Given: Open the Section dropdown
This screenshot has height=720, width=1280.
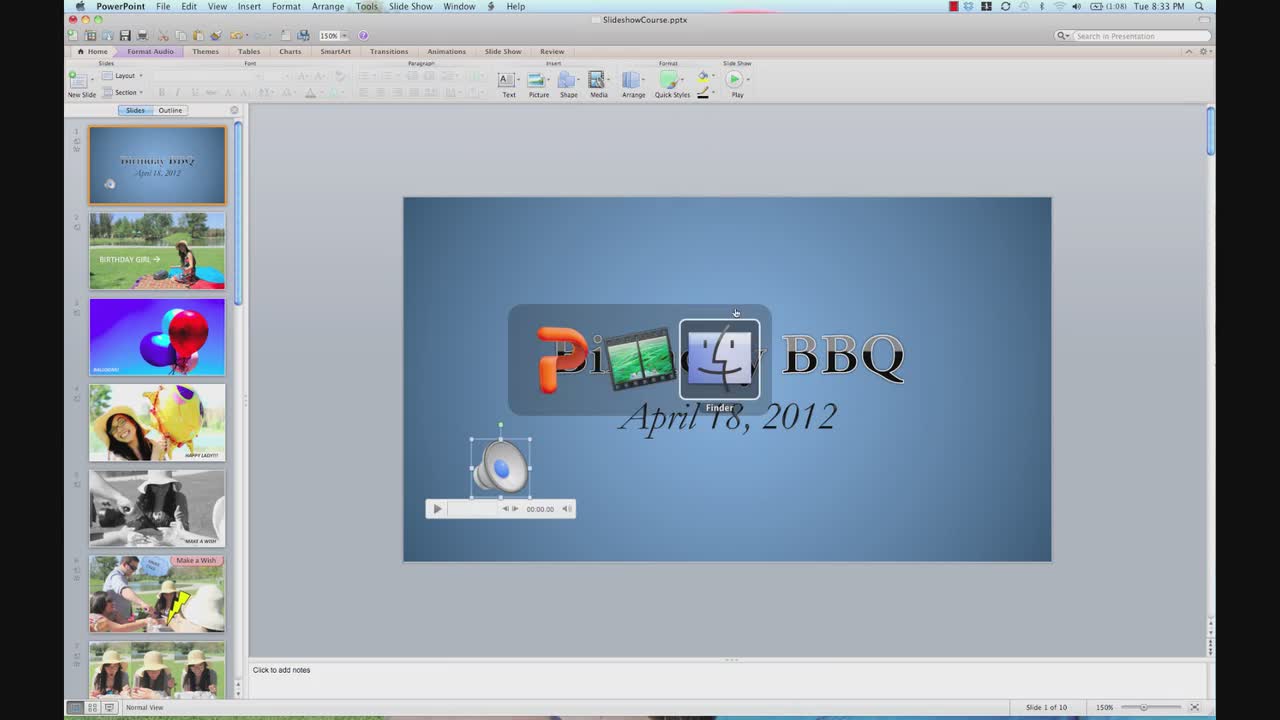Looking at the screenshot, I should (123, 92).
